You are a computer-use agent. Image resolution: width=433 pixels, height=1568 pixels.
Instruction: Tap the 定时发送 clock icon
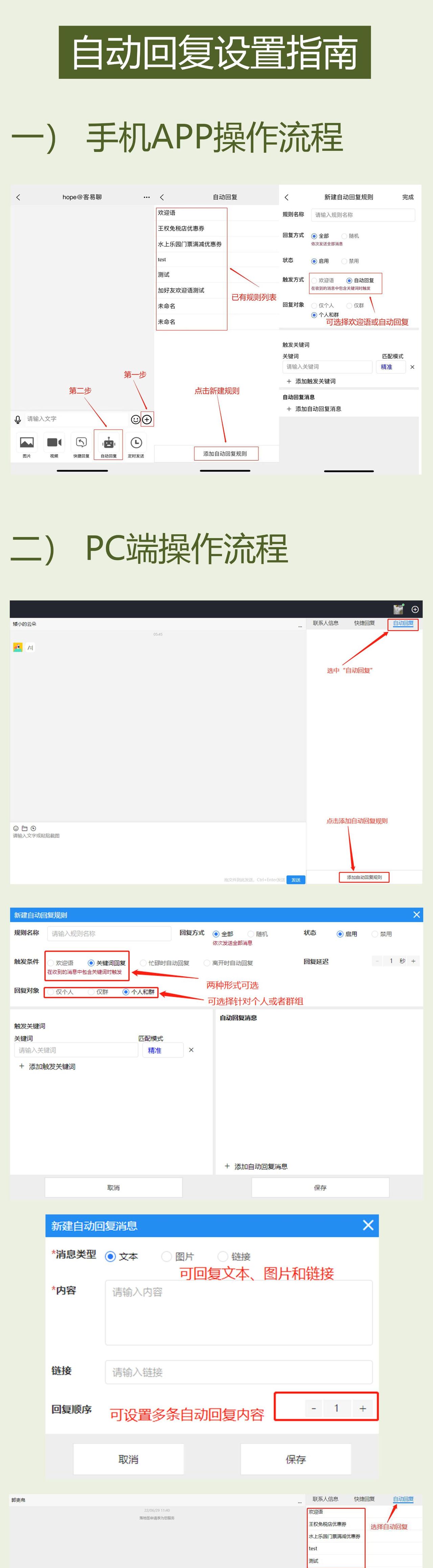(x=136, y=442)
